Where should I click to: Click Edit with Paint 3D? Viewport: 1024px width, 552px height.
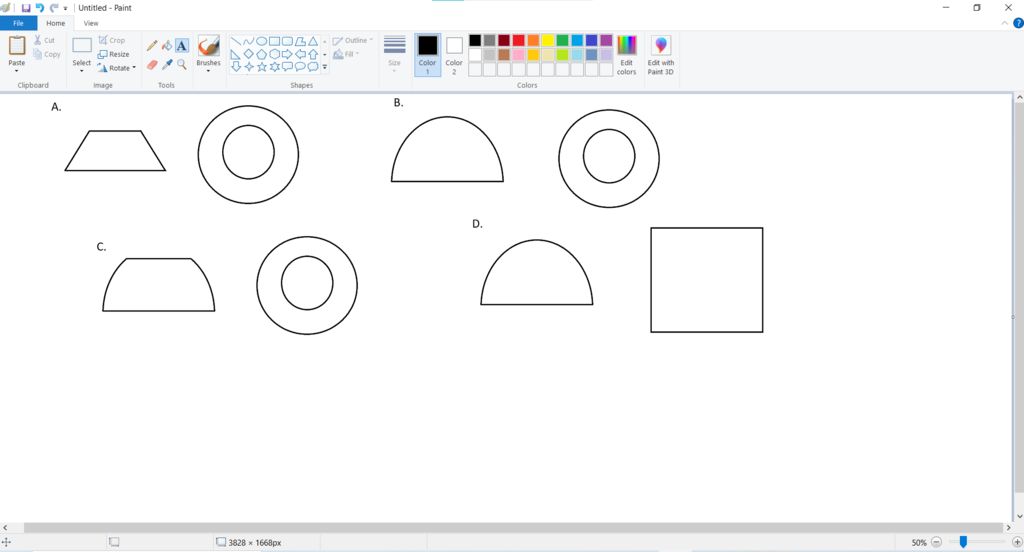point(660,55)
